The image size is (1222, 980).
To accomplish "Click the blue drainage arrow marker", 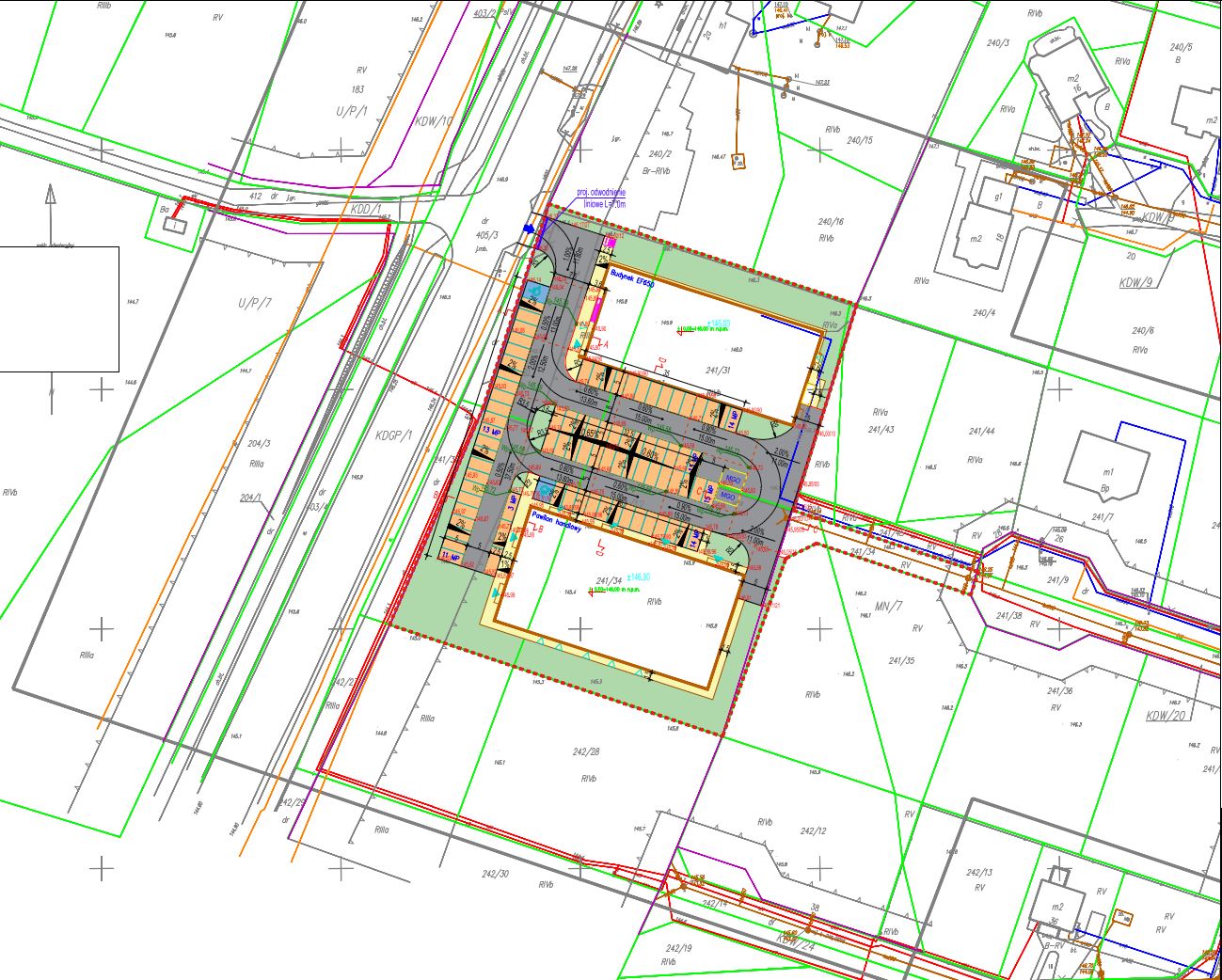I will [x=530, y=229].
